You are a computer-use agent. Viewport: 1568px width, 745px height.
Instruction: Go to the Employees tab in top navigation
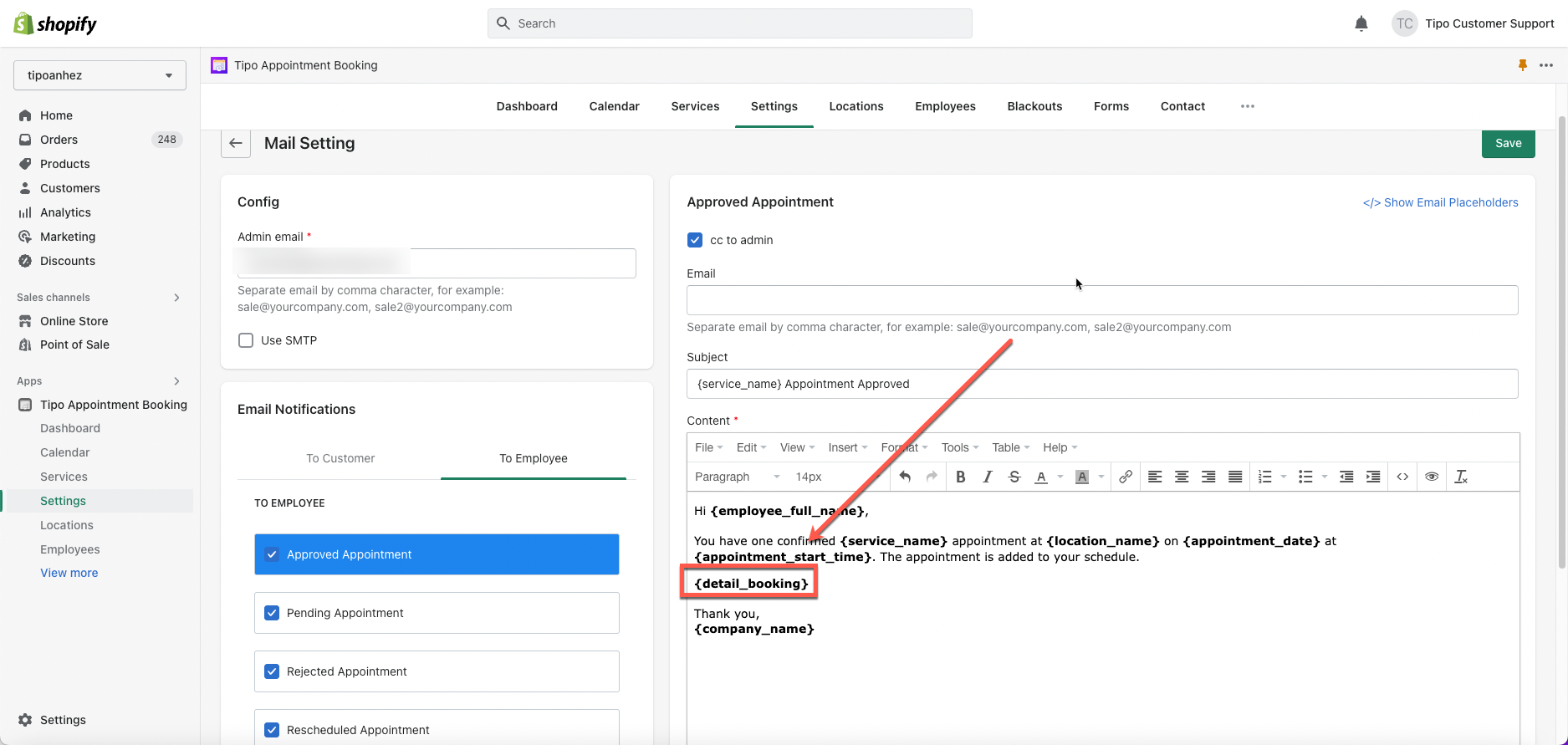point(945,106)
